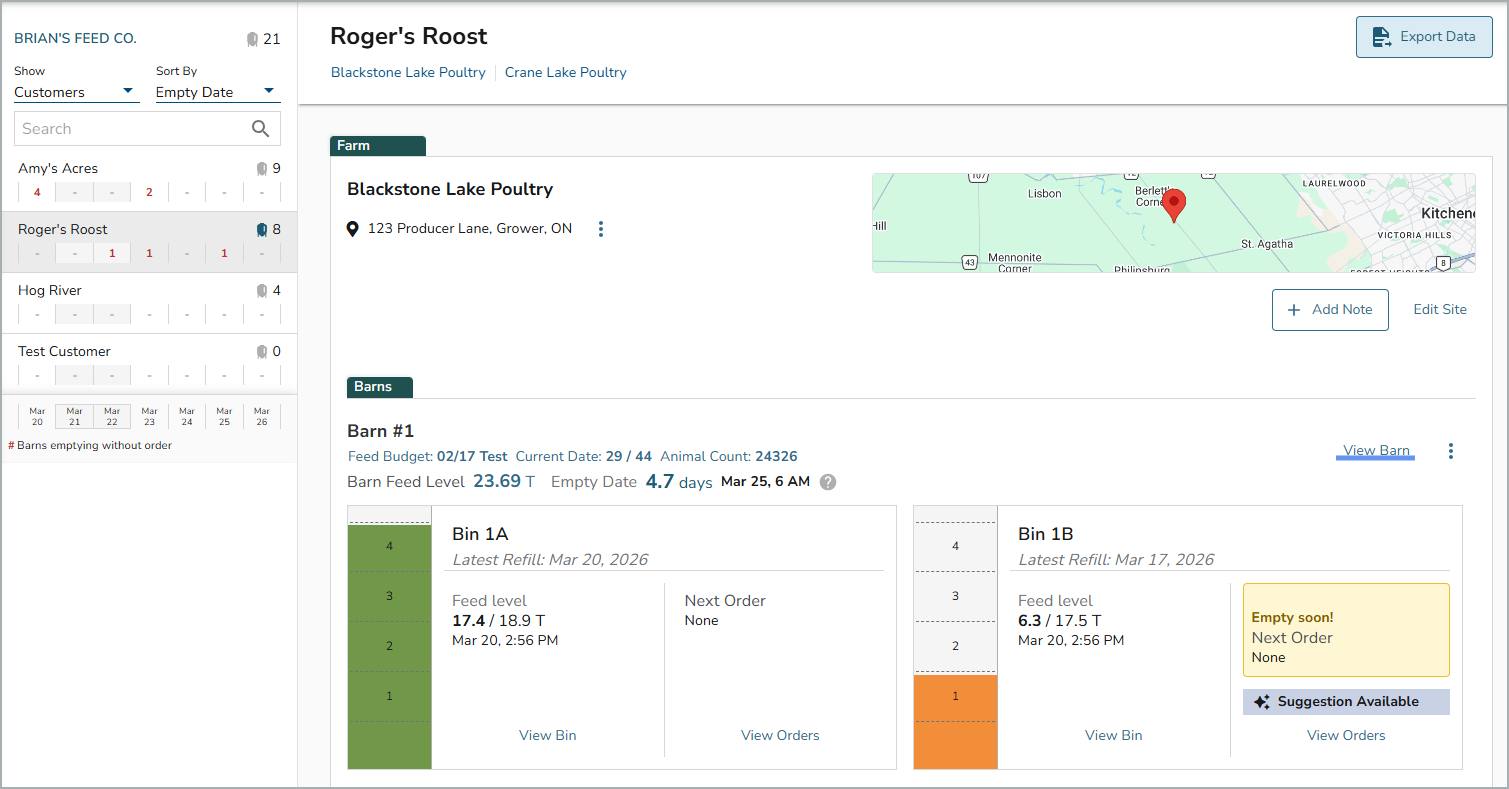Click the bin icon next to Roger's Roost
Screen dimensions: 1509x789
pyautogui.click(x=262, y=229)
